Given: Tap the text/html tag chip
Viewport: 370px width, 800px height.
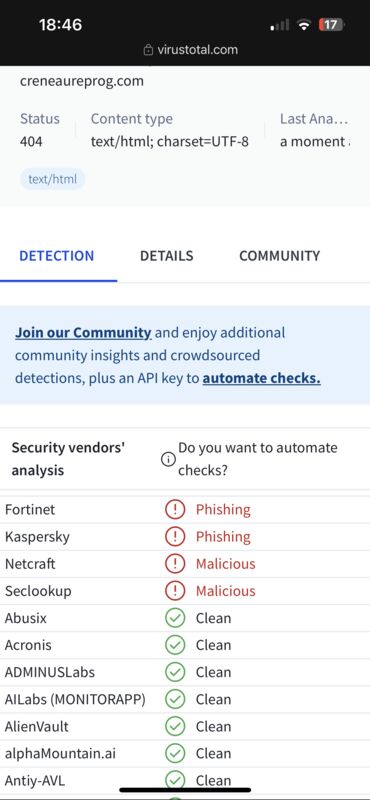Looking at the screenshot, I should pyautogui.click(x=53, y=179).
